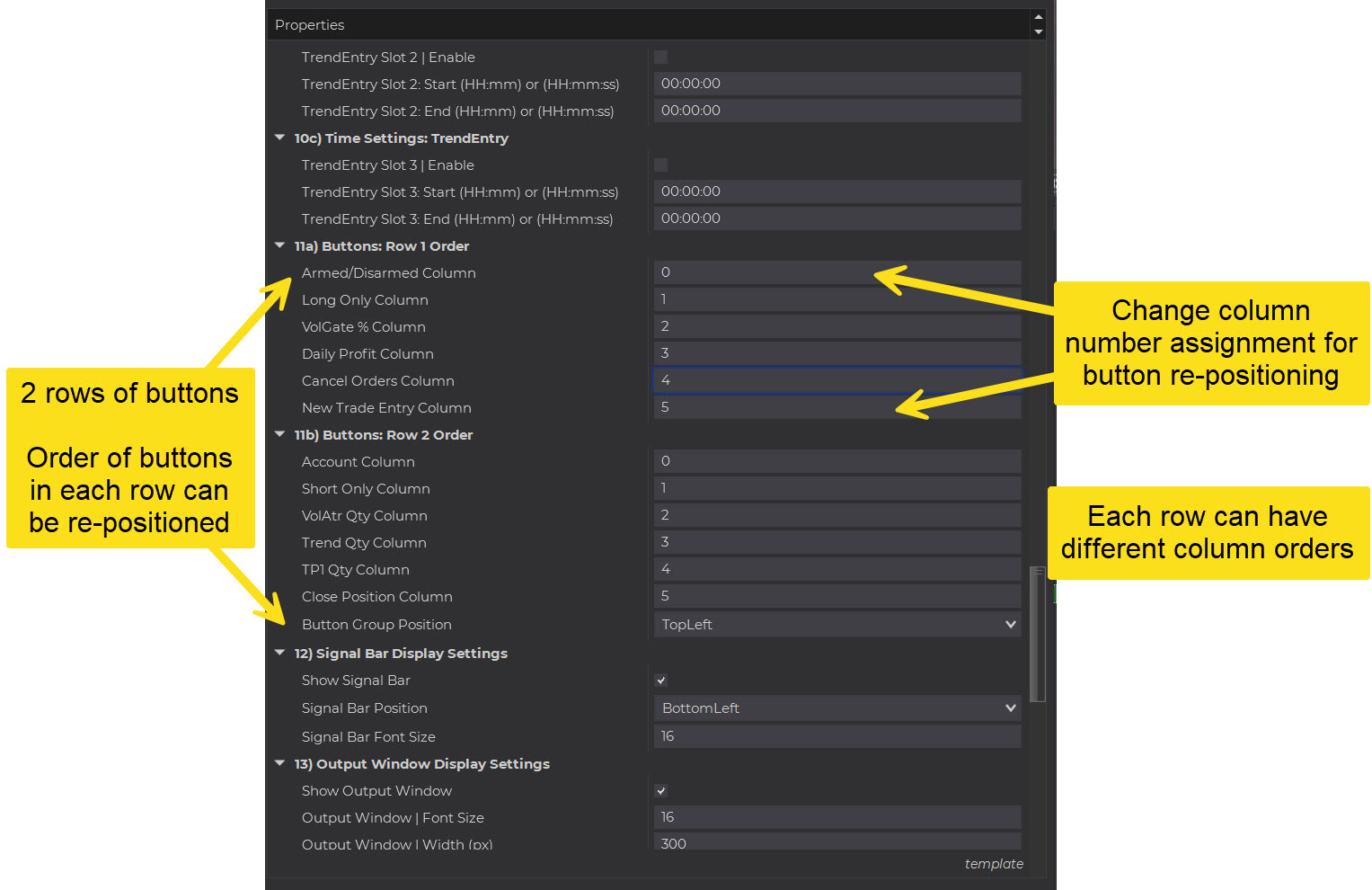Collapse the 11a Buttons Row 1 Order section
Screen dimensions: 1372x890
click(x=280, y=245)
